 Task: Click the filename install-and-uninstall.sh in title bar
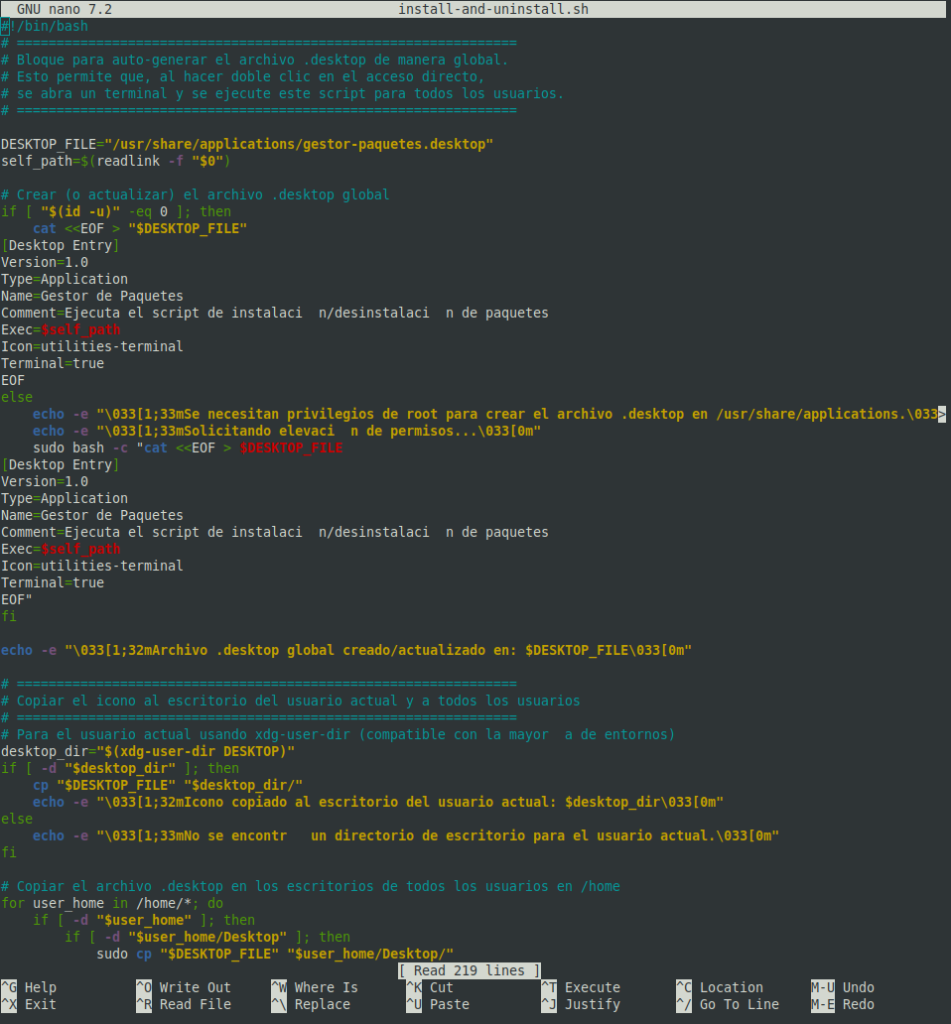[x=493, y=9]
